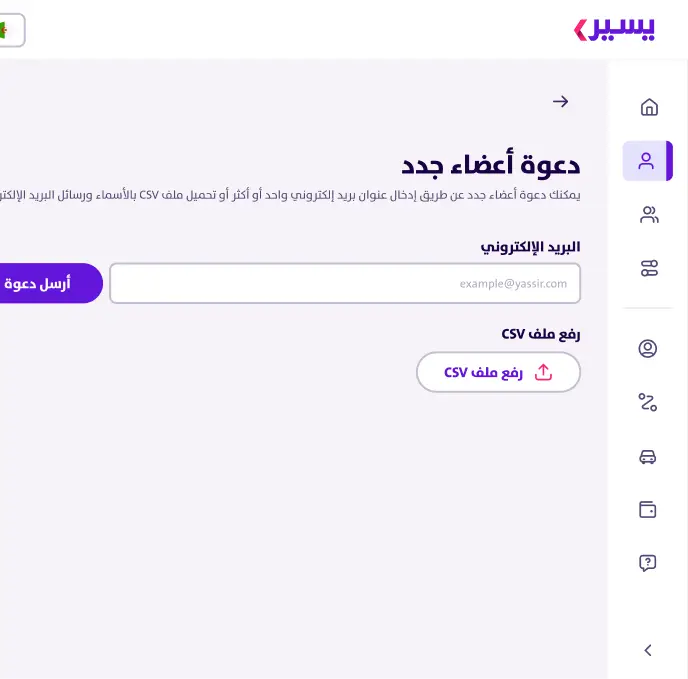Click the البريد الإلكتروني field label
688x679 pixels.
point(530,247)
